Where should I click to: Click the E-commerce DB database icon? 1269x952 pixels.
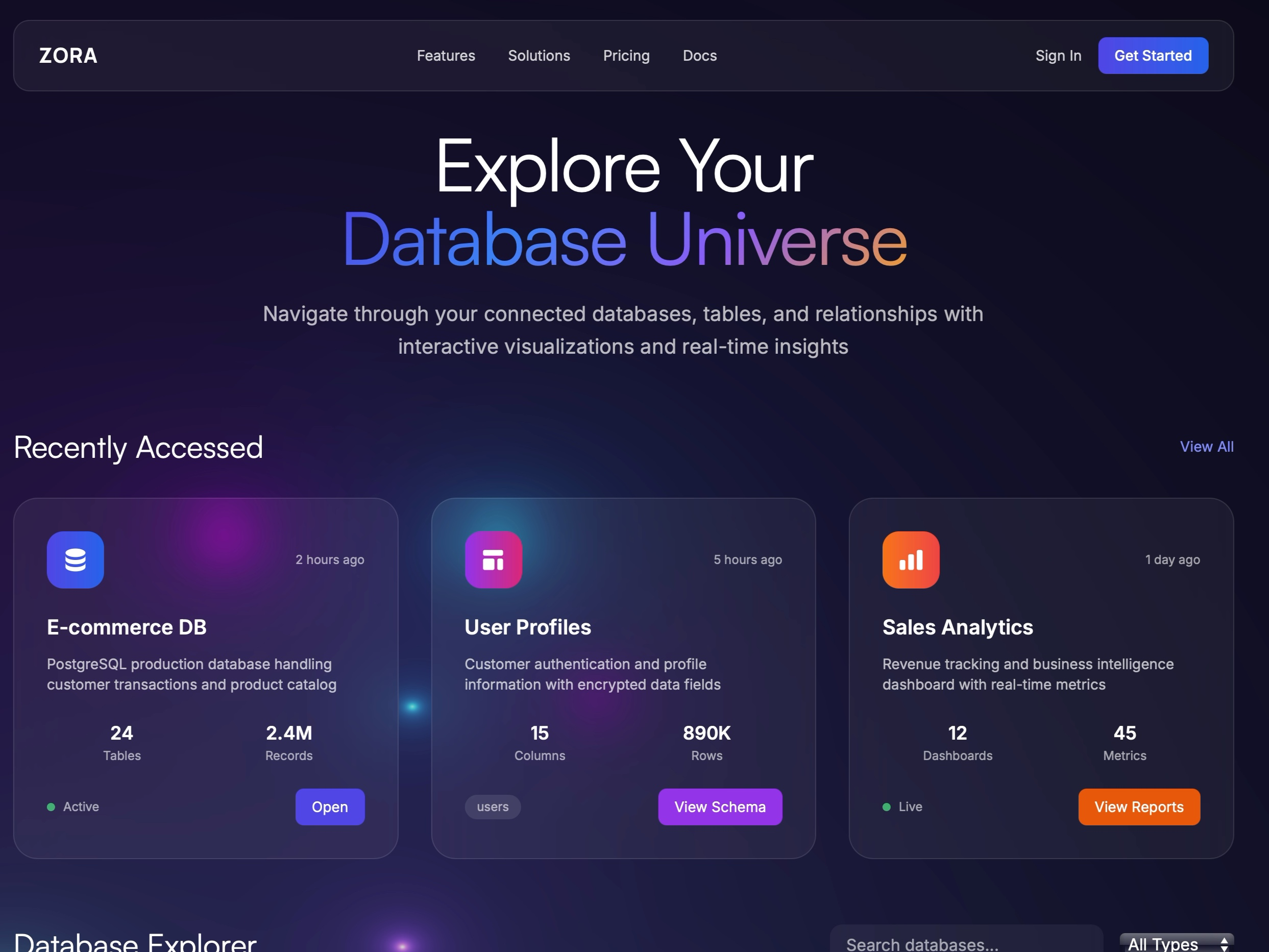point(75,559)
